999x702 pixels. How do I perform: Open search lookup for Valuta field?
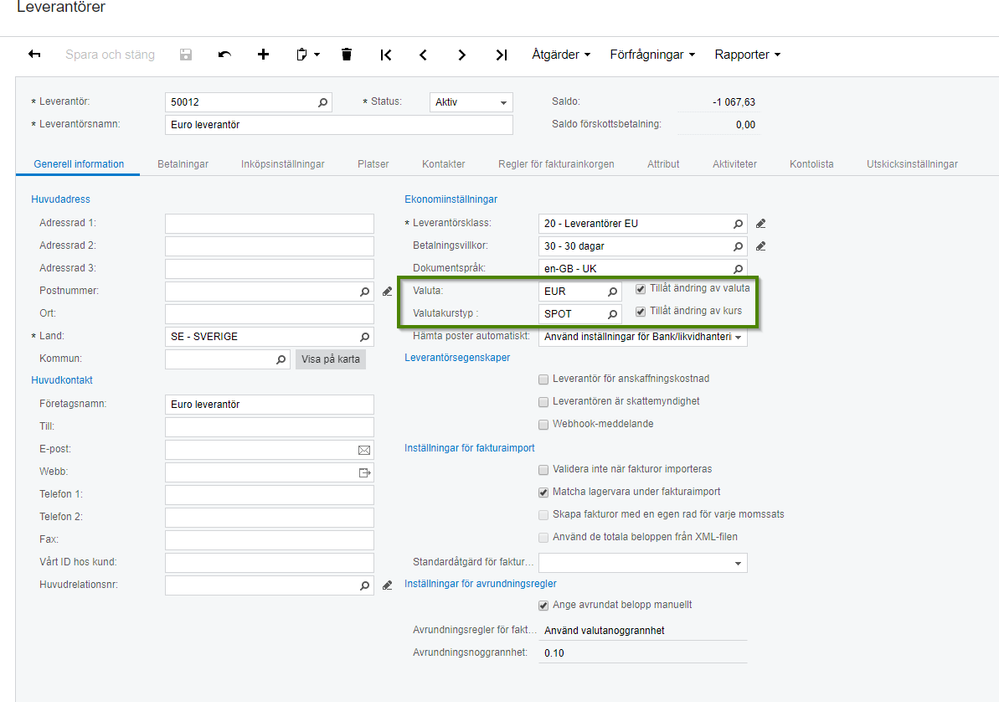point(612,291)
